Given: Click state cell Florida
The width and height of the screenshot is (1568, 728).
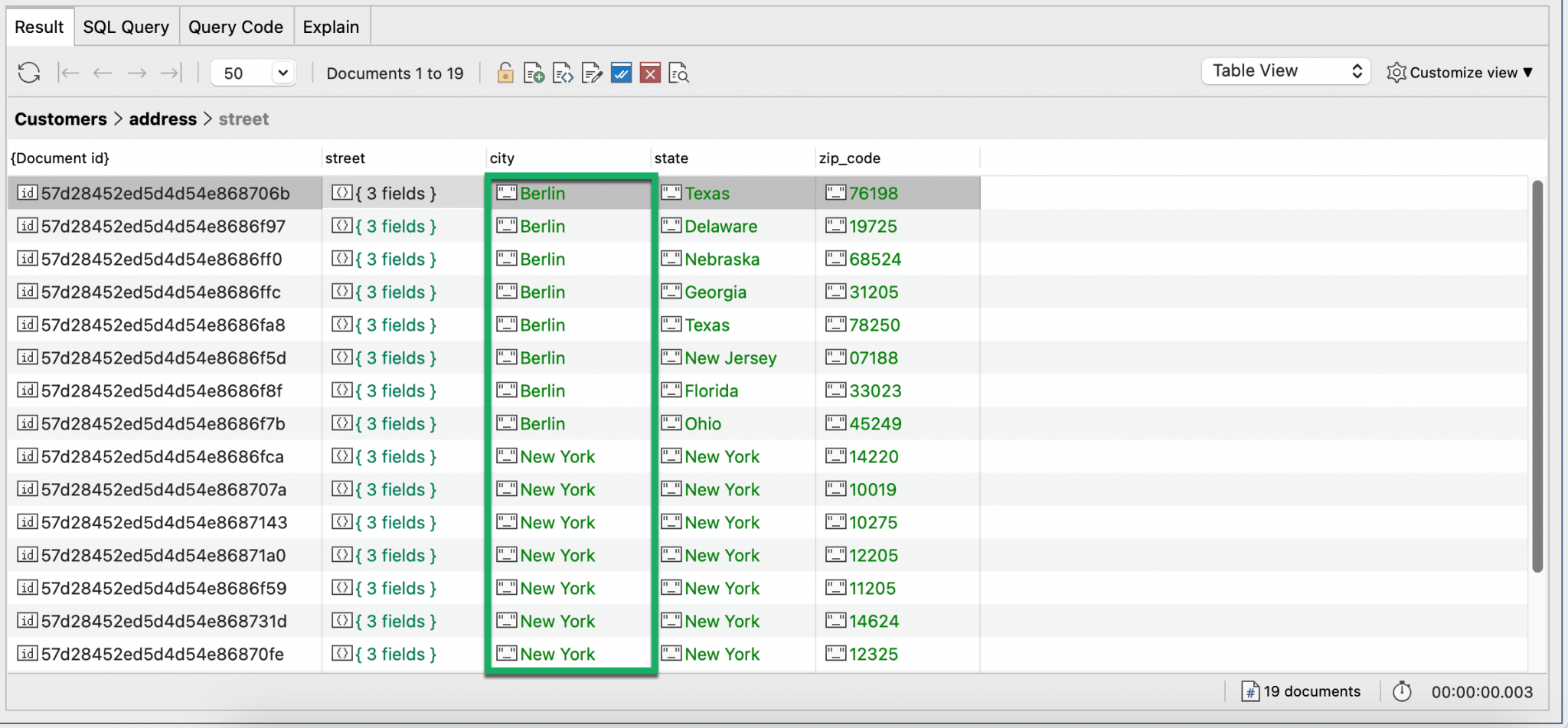Looking at the screenshot, I should [x=733, y=390].
